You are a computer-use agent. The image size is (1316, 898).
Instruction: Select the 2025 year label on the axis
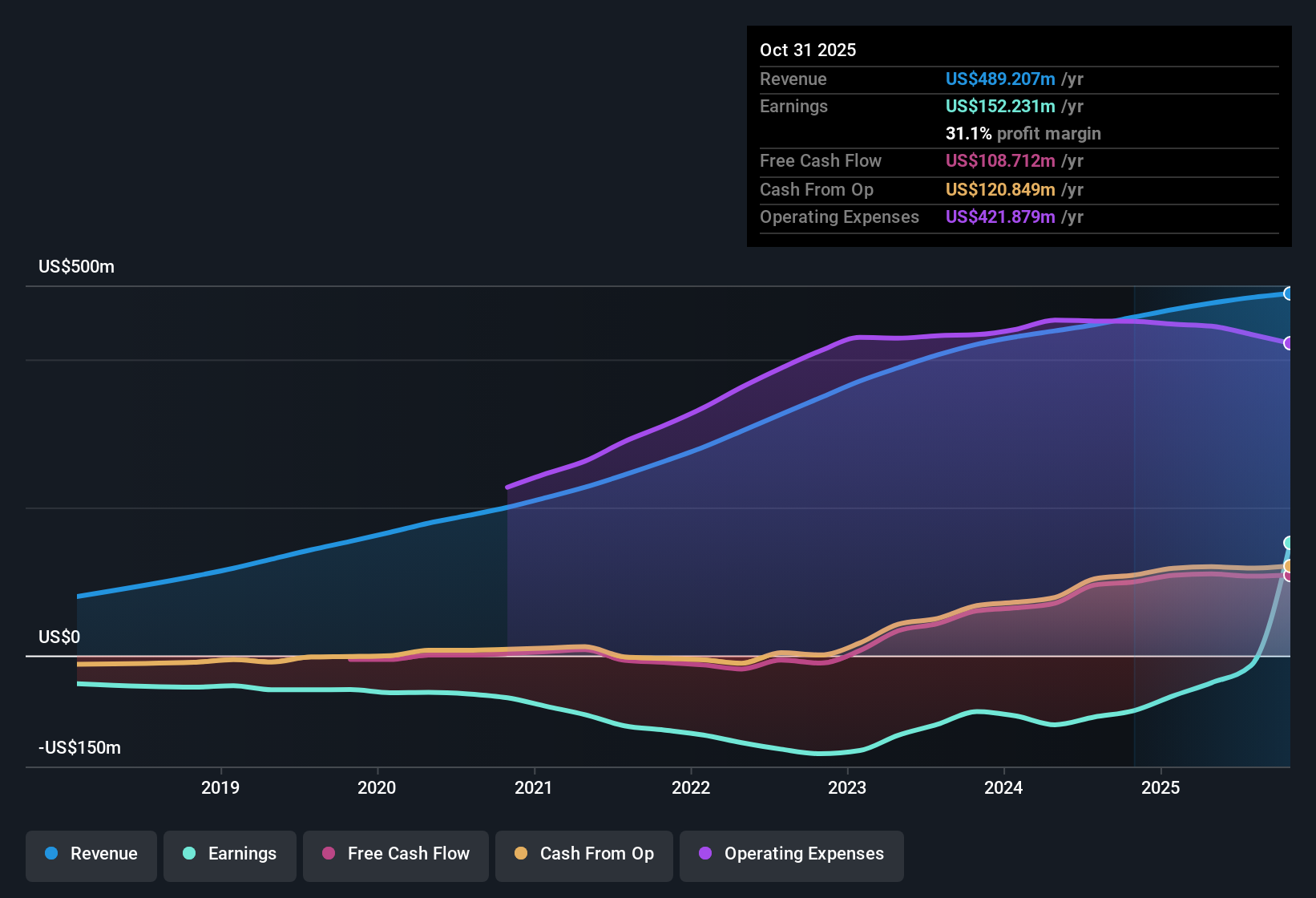click(x=1162, y=787)
